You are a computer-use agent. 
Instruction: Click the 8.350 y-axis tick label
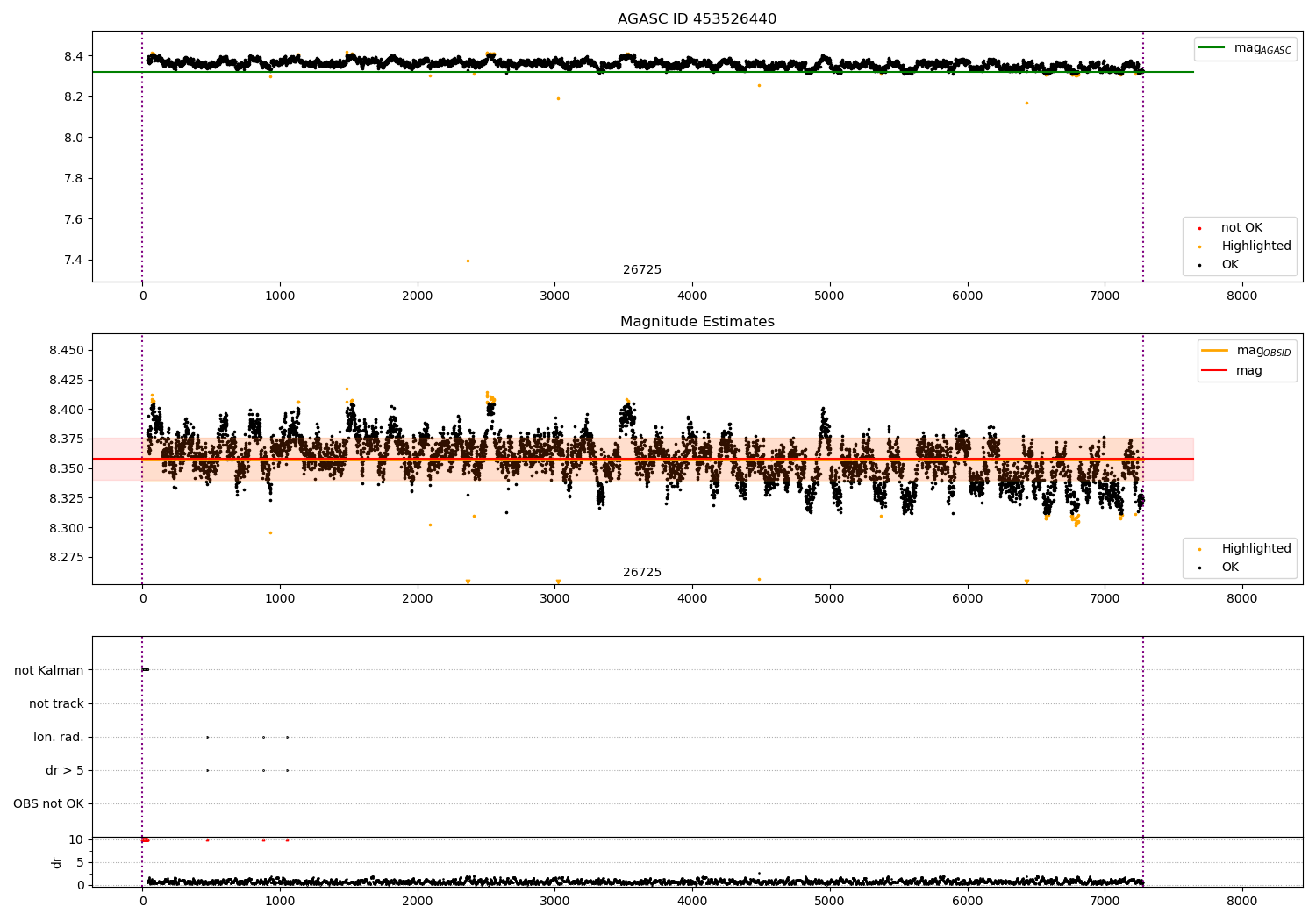click(67, 468)
